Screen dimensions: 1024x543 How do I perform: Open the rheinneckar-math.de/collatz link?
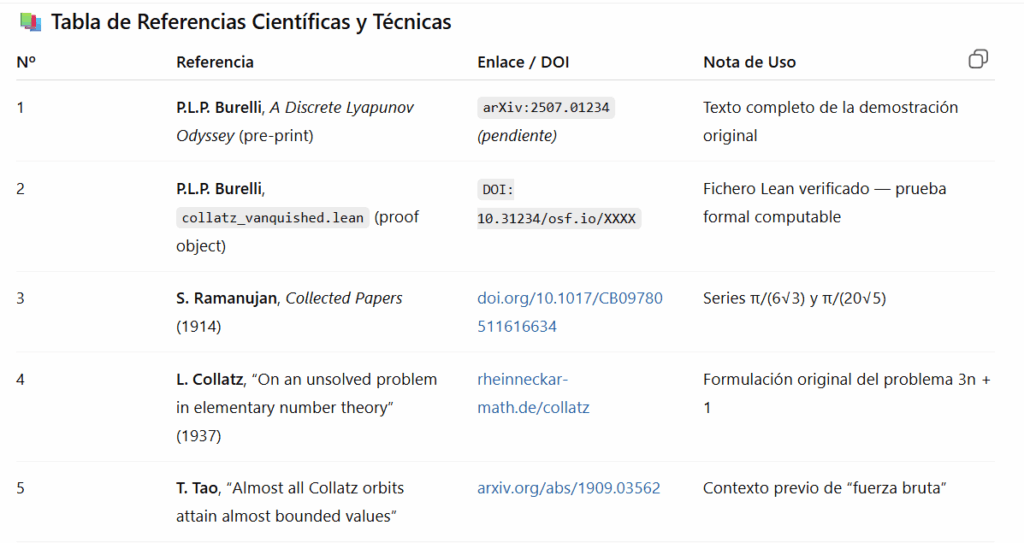533,393
